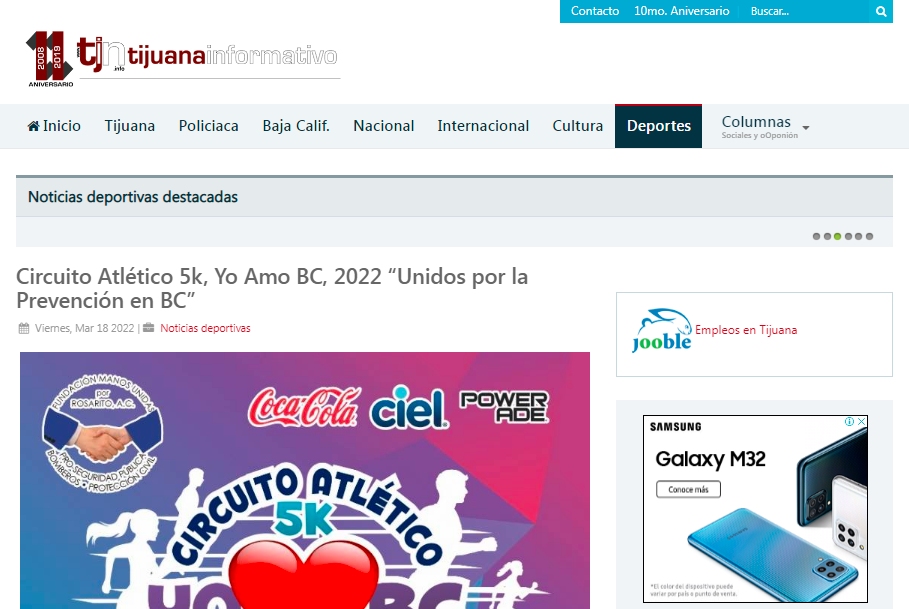Open the Tijuana section
Viewport: 909px width, 609px height.
pos(130,126)
